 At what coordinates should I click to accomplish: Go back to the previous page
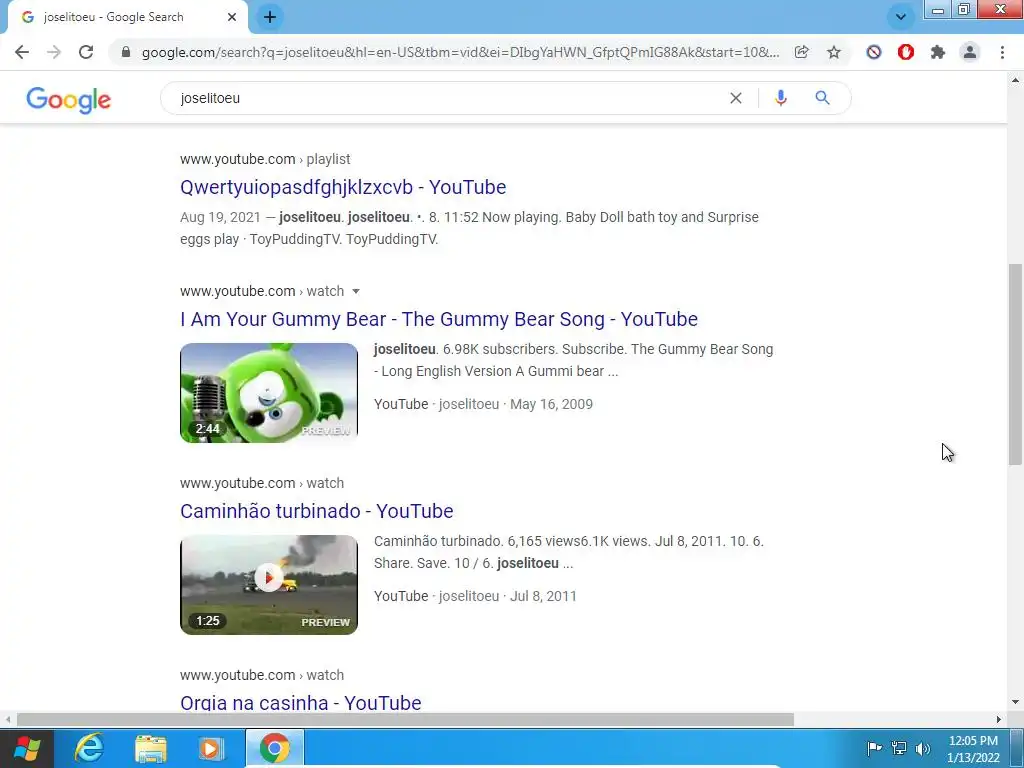click(22, 52)
